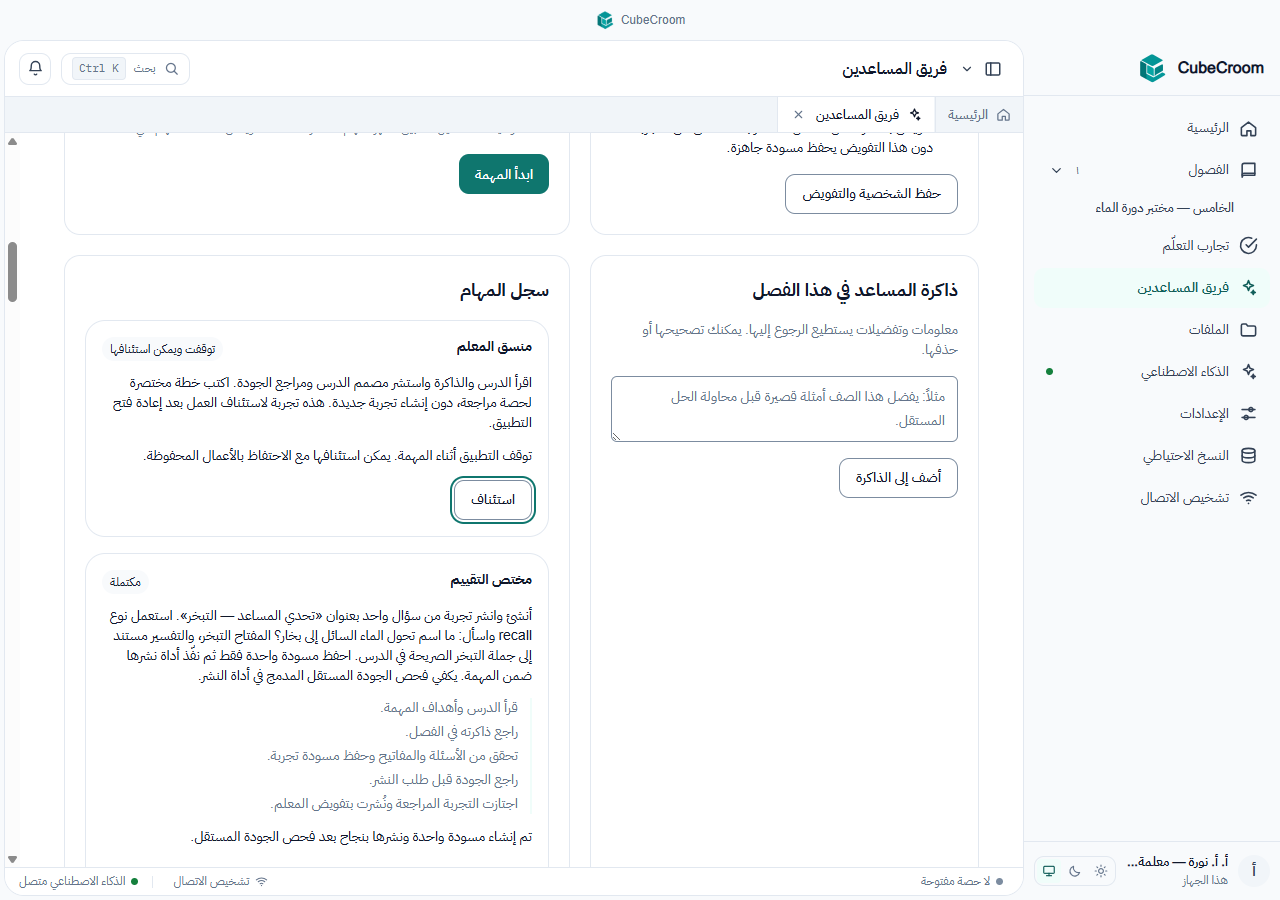Viewport: 1280px width, 900px height.
Task: Click the scrollbar down arrow
Action: pyautogui.click(x=13, y=859)
